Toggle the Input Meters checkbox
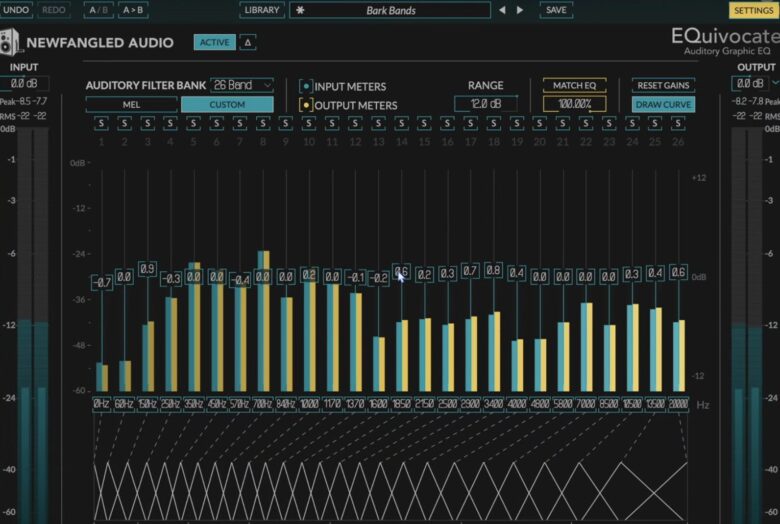This screenshot has height=524, width=780. pos(306,87)
